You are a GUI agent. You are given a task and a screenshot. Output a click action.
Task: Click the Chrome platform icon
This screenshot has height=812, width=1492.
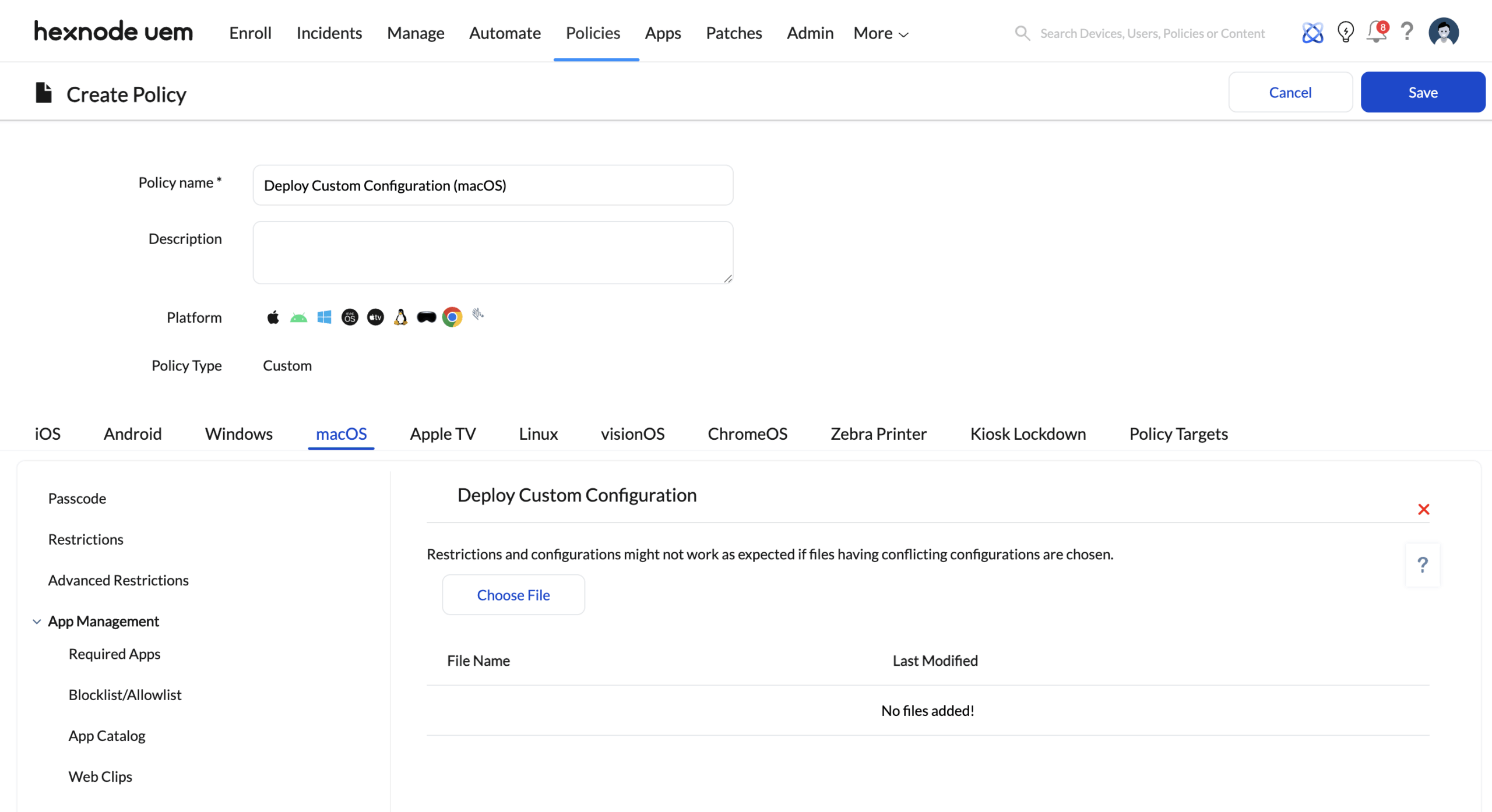pos(452,317)
